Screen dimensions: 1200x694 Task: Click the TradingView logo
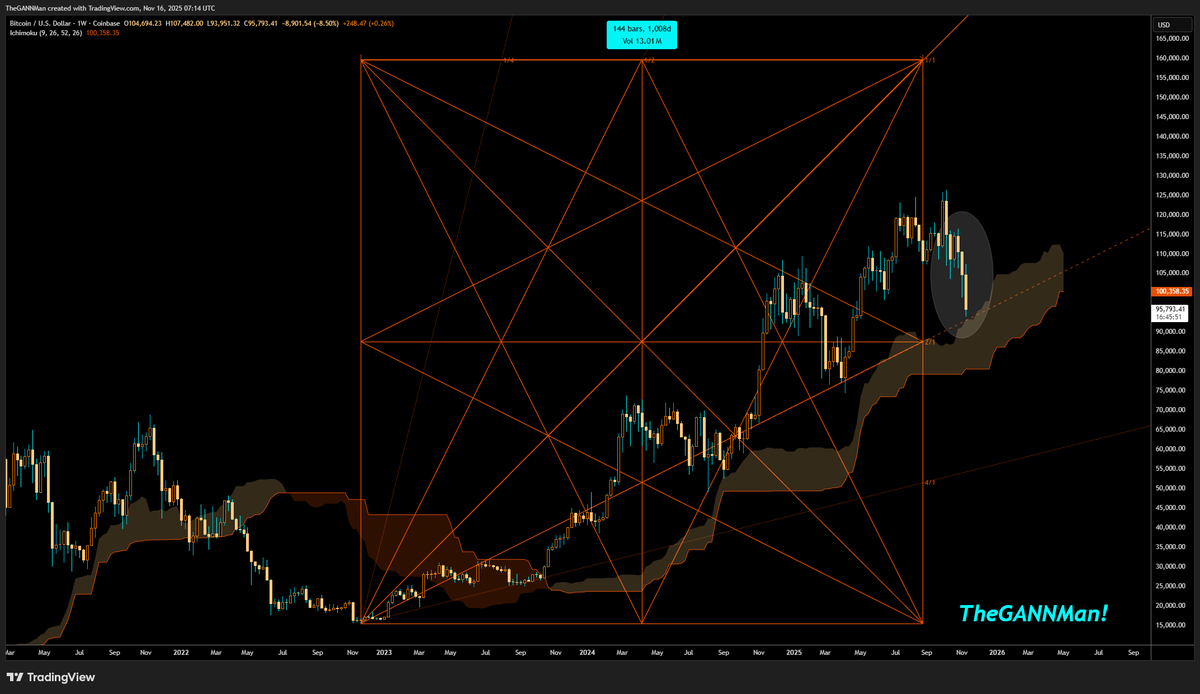click(x=52, y=677)
